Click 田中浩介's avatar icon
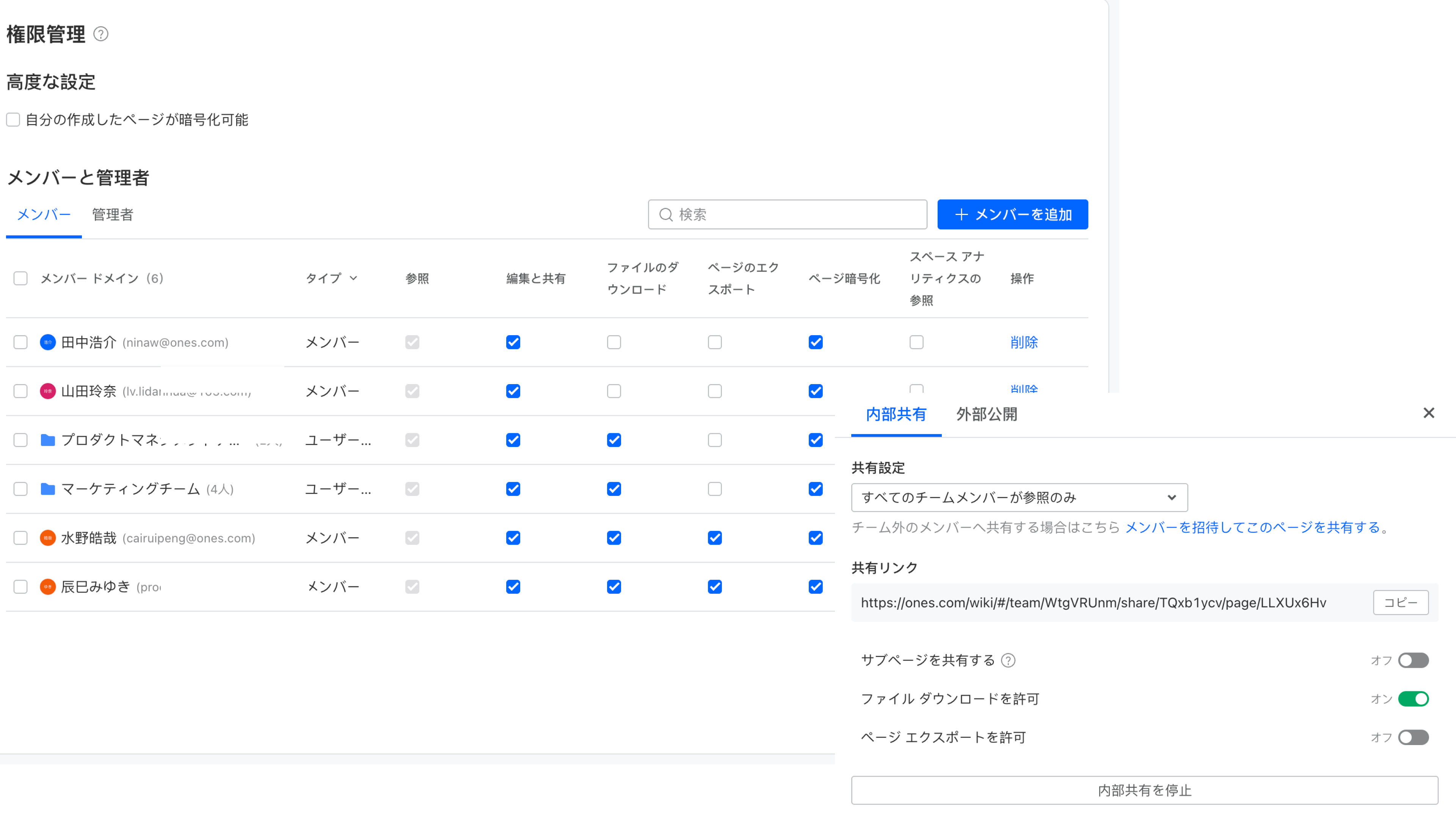This screenshot has height=819, width=1456. 47,342
